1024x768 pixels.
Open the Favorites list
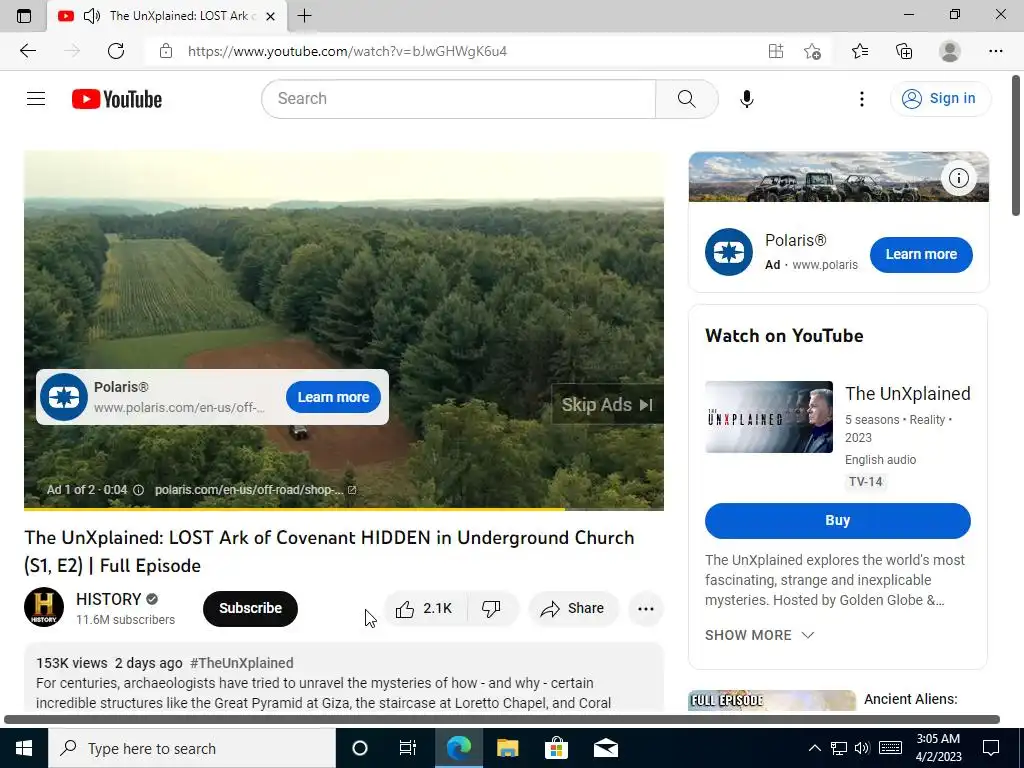(x=859, y=51)
